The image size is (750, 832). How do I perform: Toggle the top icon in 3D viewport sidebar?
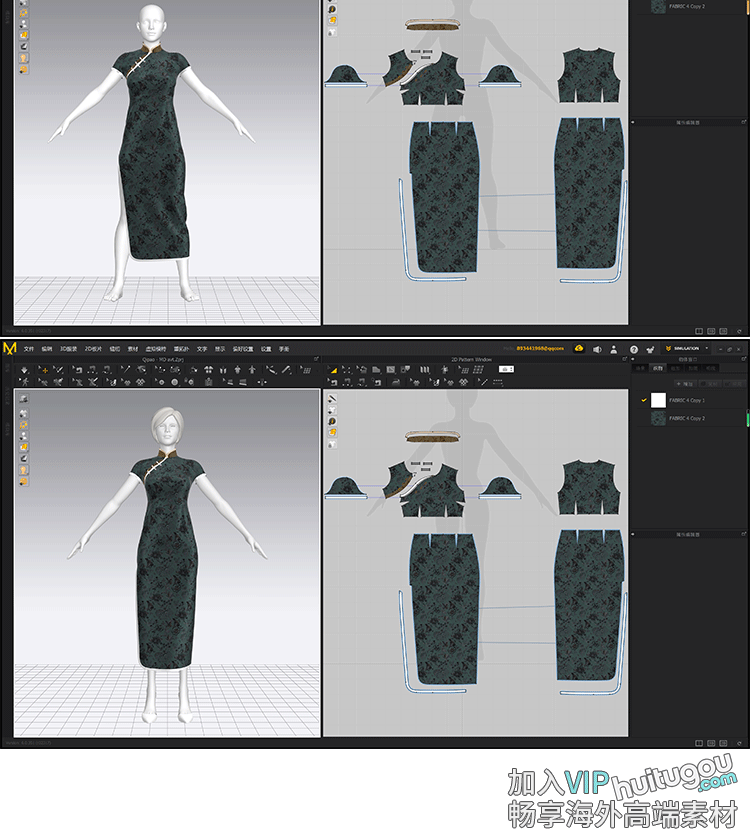point(22,399)
